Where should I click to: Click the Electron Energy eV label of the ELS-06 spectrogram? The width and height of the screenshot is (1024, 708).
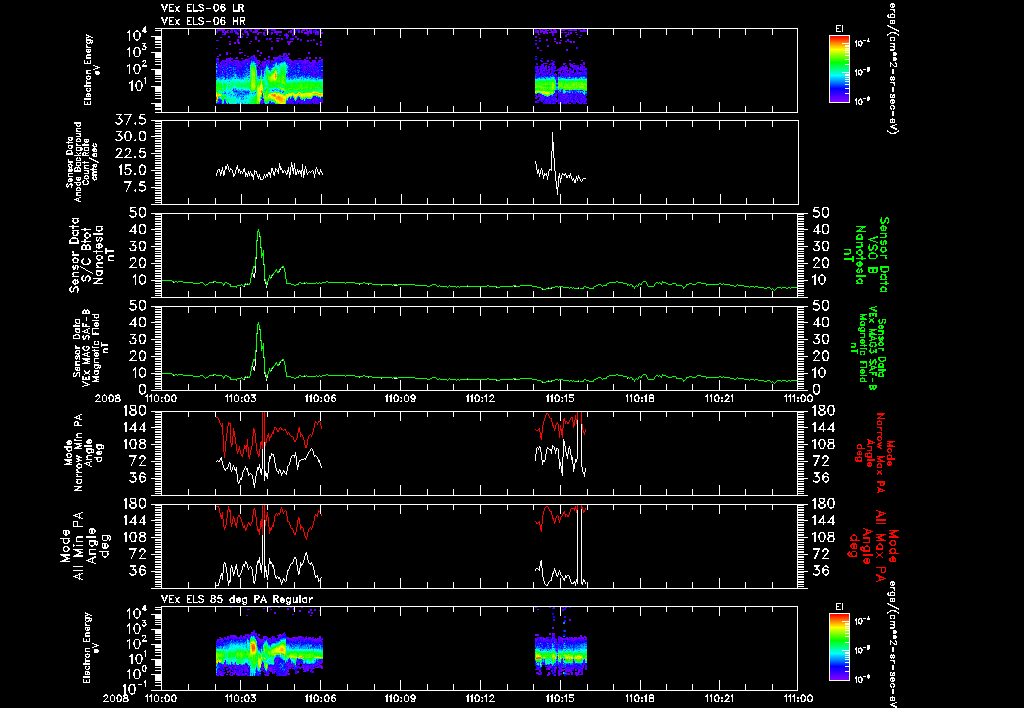[92, 70]
